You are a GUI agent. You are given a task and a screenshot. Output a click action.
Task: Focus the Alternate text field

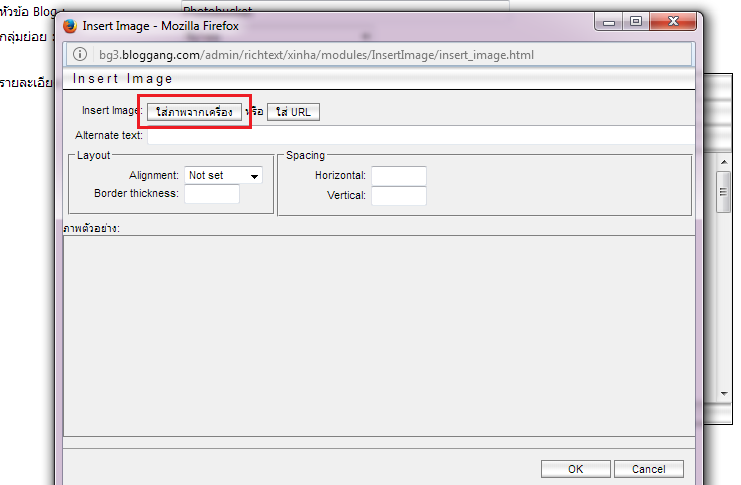pyautogui.click(x=420, y=135)
